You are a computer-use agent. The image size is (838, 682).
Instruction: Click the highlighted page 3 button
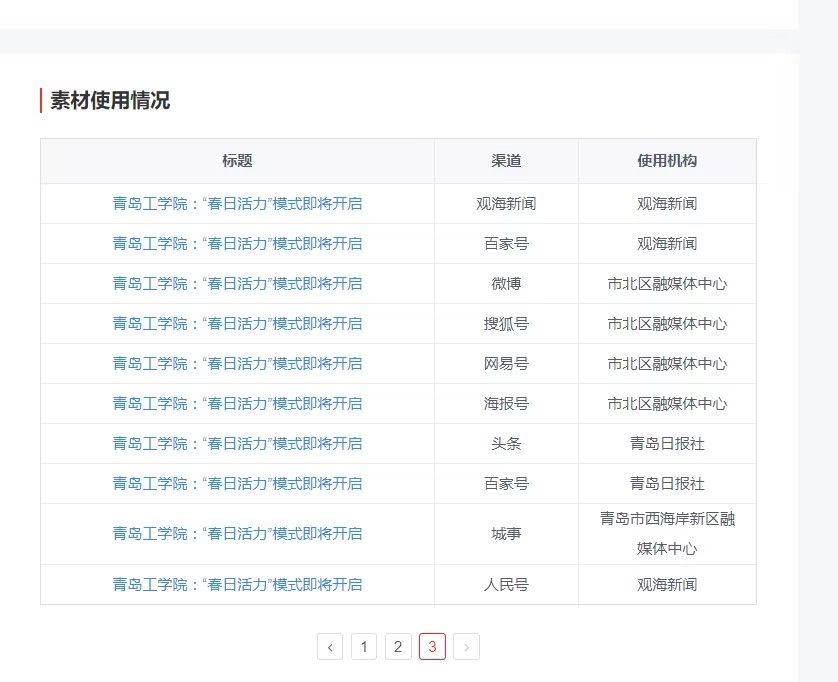(x=432, y=647)
